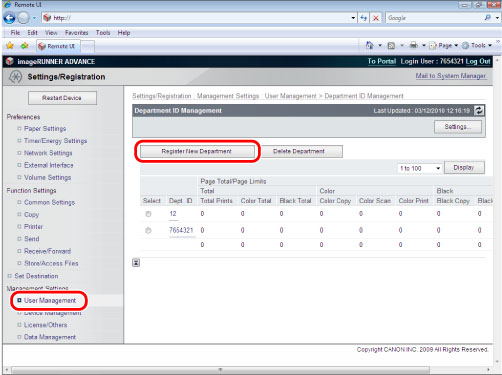
Task: Open the '1 to 100' range dropdown
Action: coord(420,168)
